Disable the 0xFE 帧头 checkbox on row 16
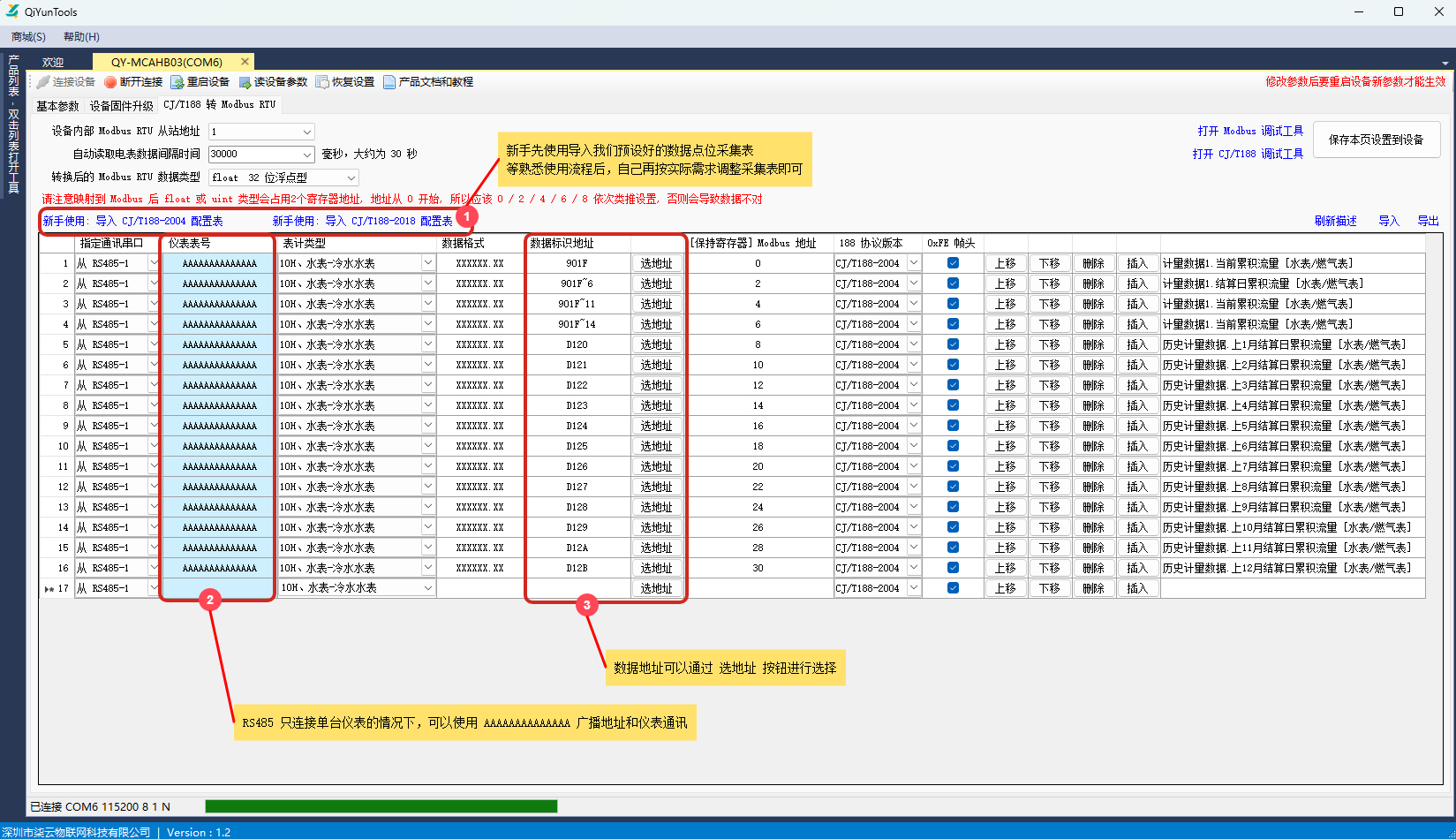The image size is (1456, 839). tap(953, 567)
